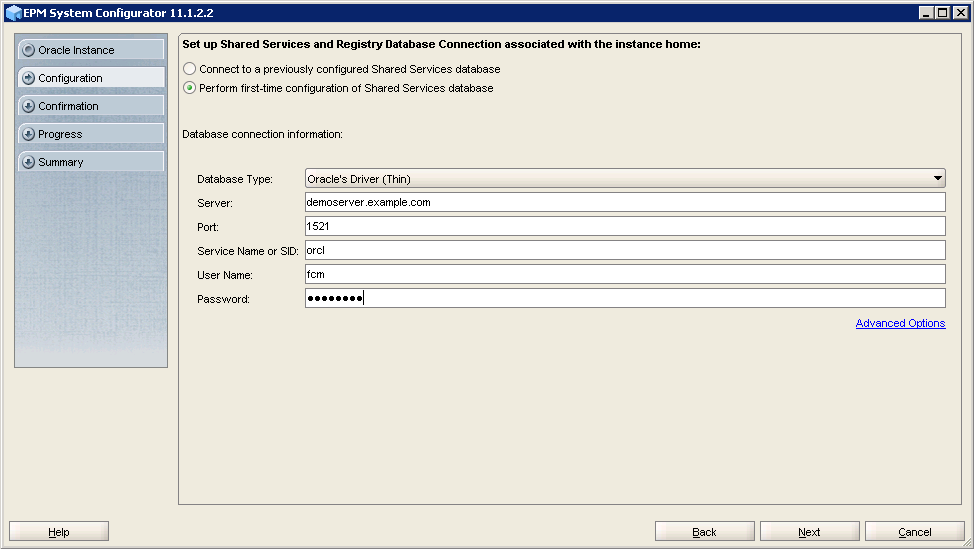Click the Summary step arrow icon

pos(28,162)
